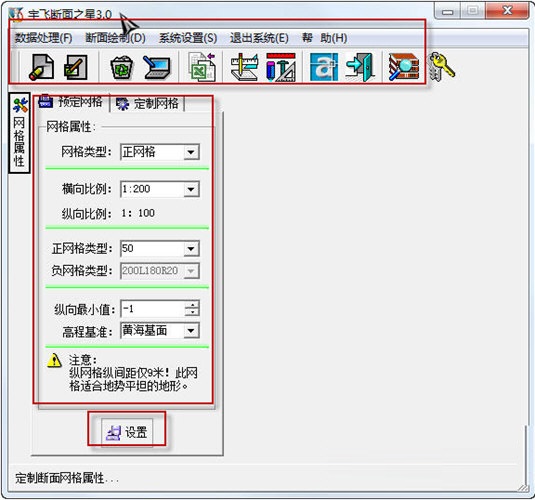Click the 设置 button
535x500 pixels.
127,432
